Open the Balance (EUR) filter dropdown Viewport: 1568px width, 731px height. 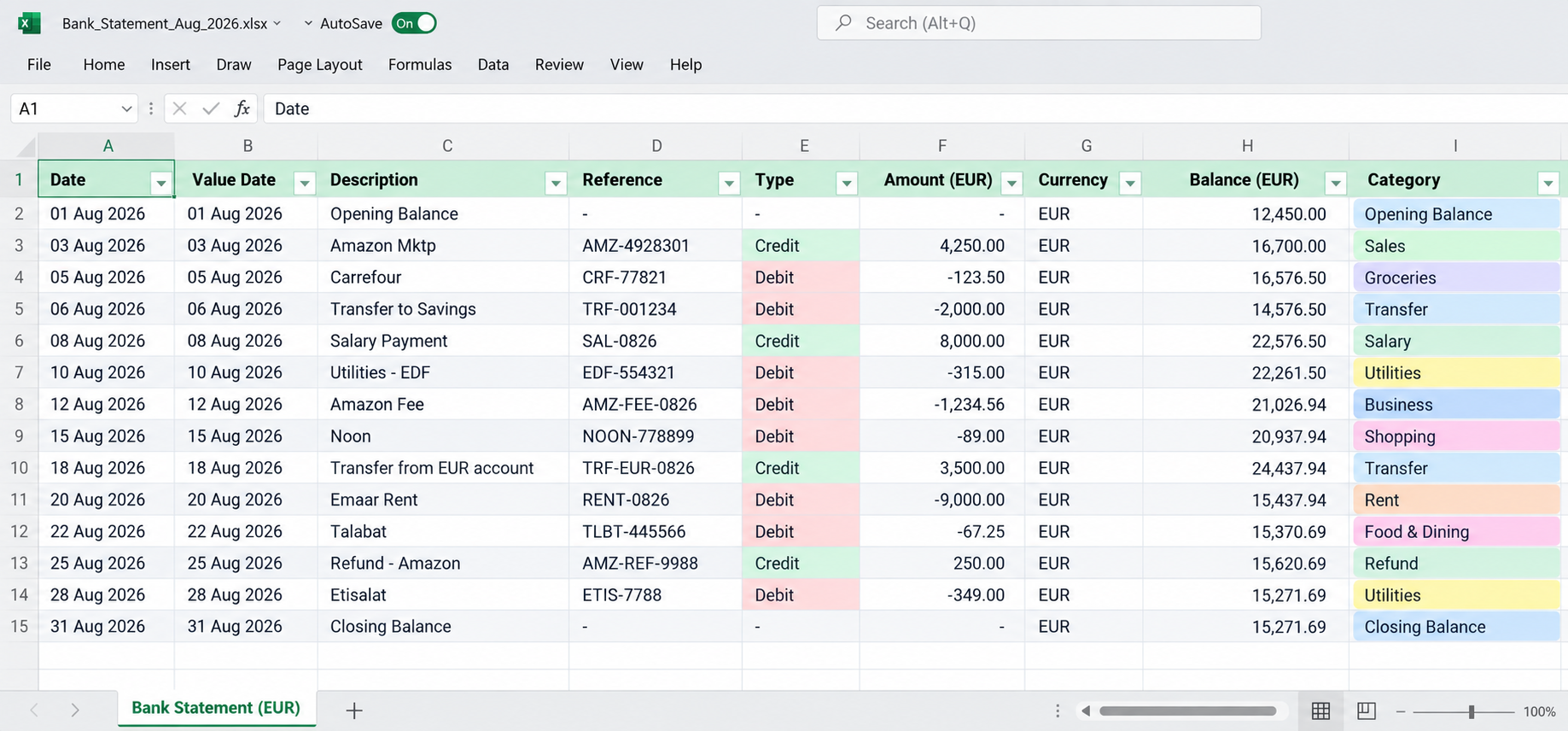click(x=1336, y=182)
